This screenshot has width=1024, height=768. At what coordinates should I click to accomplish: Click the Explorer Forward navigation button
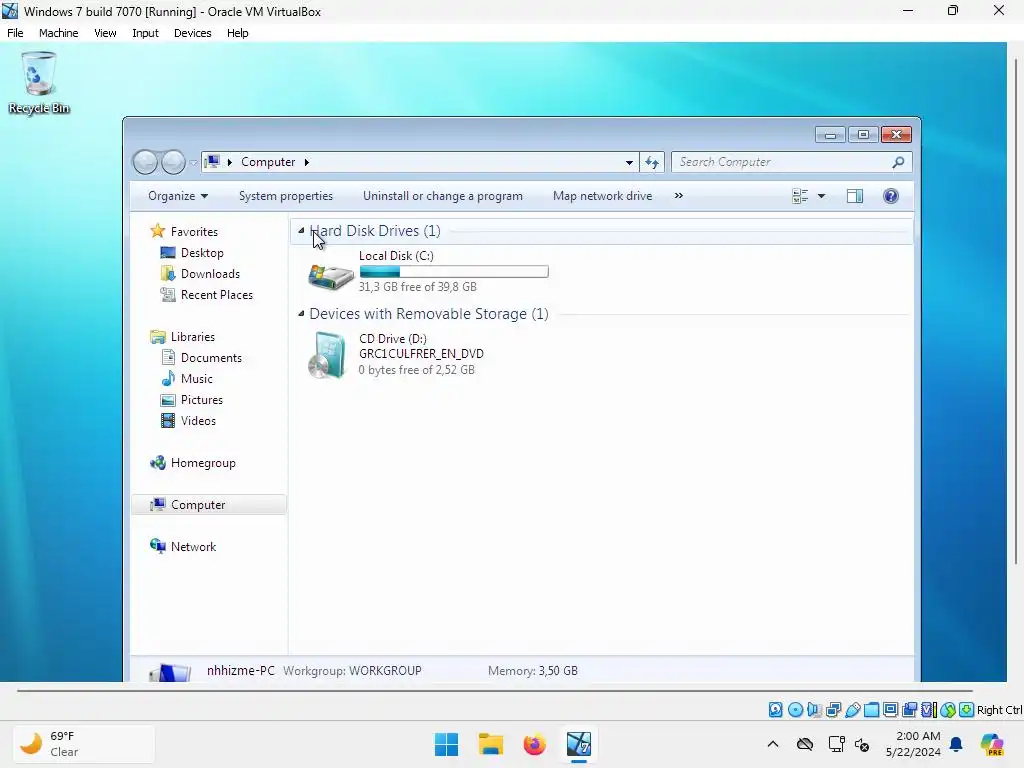(173, 162)
